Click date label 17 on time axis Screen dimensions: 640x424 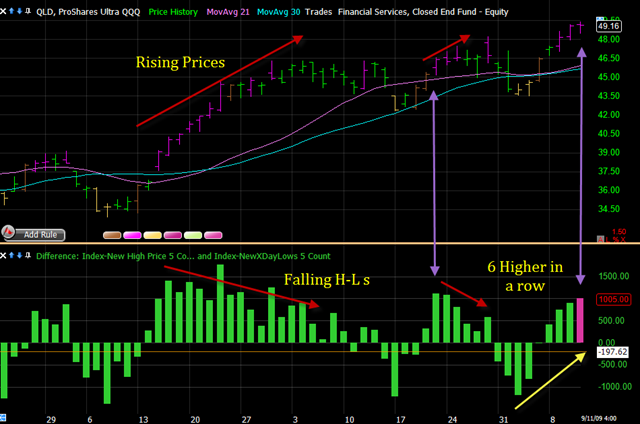click(400, 420)
